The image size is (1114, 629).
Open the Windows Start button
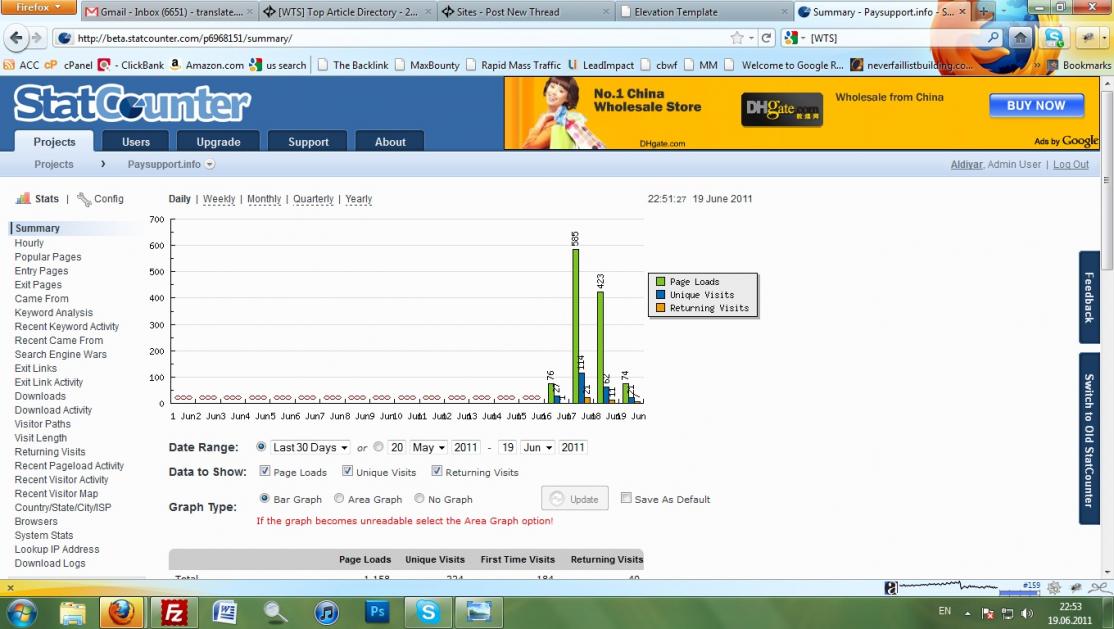[21, 612]
